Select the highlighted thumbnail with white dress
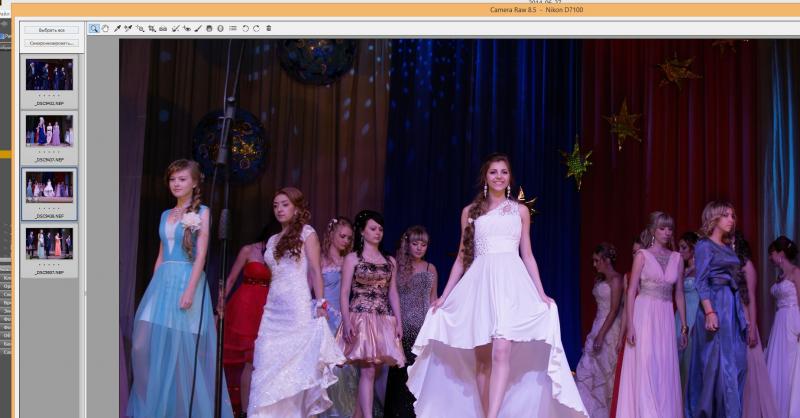The height and width of the screenshot is (418, 800). coord(49,187)
